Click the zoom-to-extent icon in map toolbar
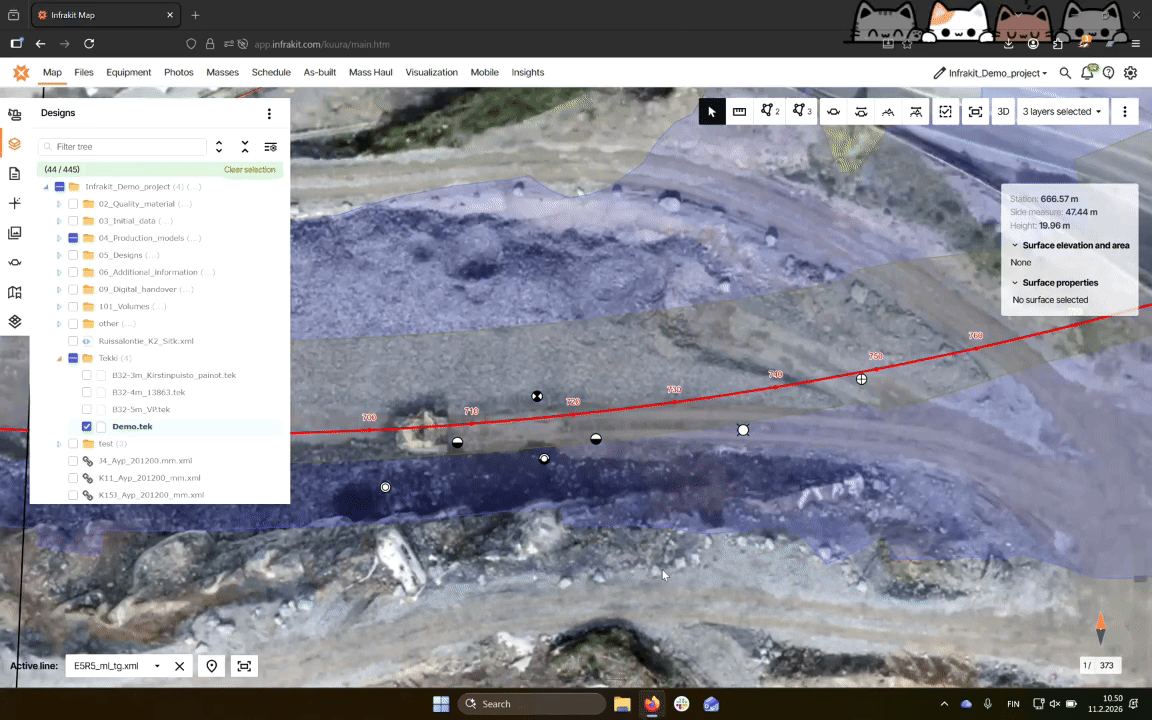Viewport: 1152px width, 720px height. (x=975, y=112)
